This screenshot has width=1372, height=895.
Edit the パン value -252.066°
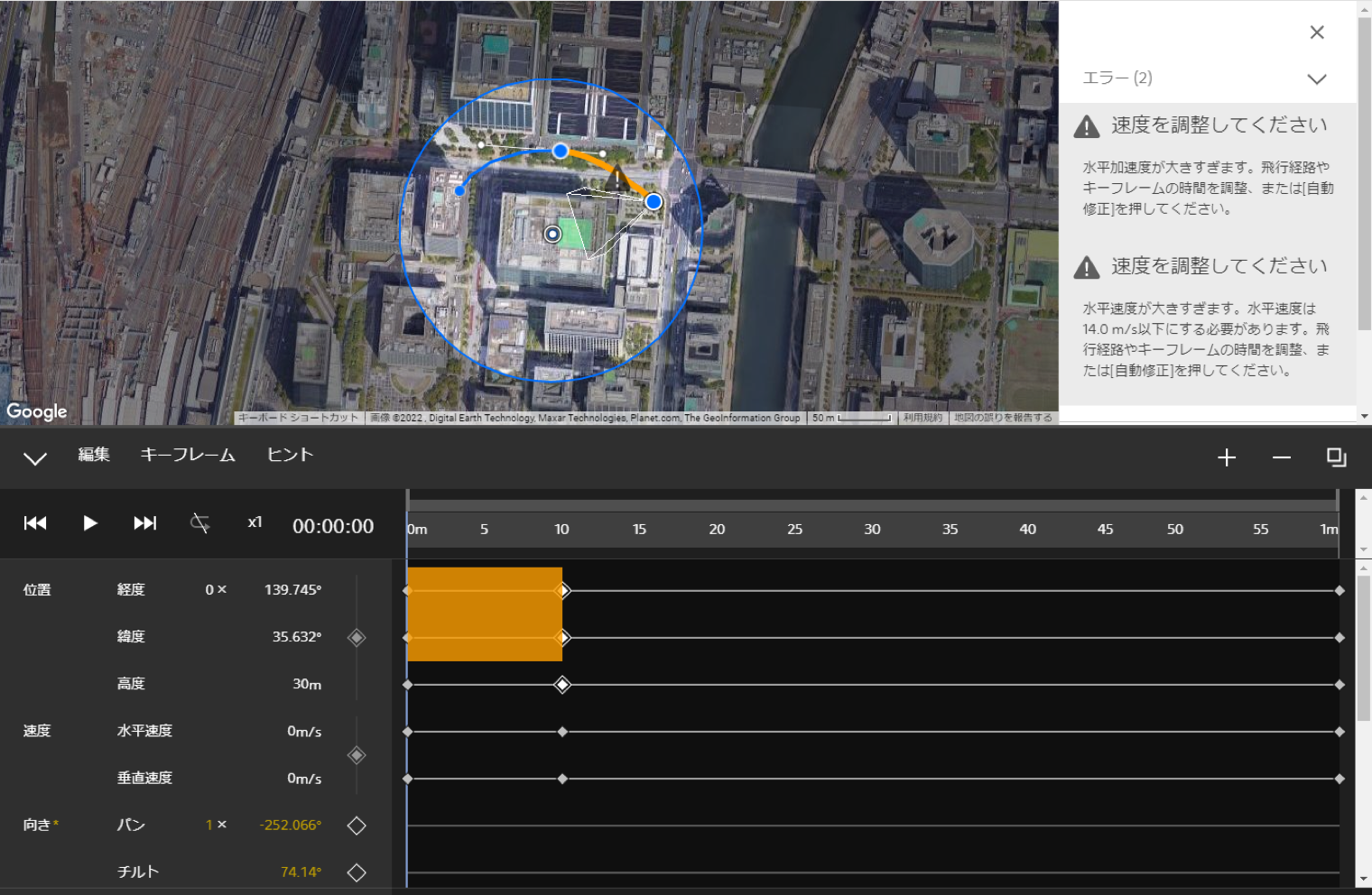pyautogui.click(x=290, y=826)
